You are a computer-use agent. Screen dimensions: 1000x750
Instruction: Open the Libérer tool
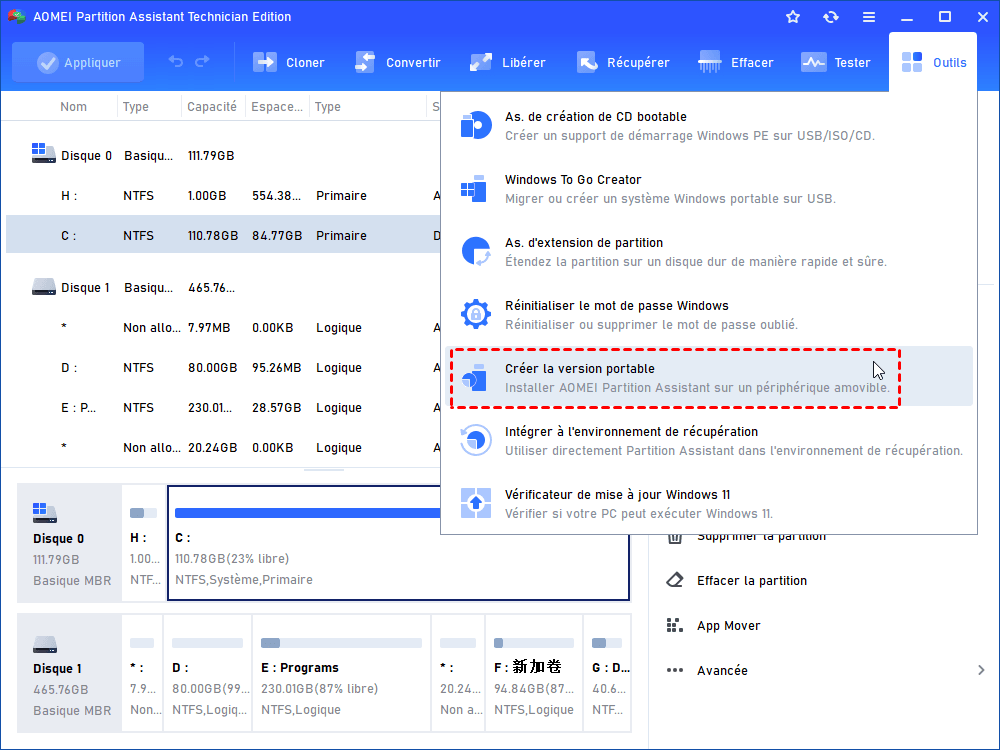coord(508,62)
